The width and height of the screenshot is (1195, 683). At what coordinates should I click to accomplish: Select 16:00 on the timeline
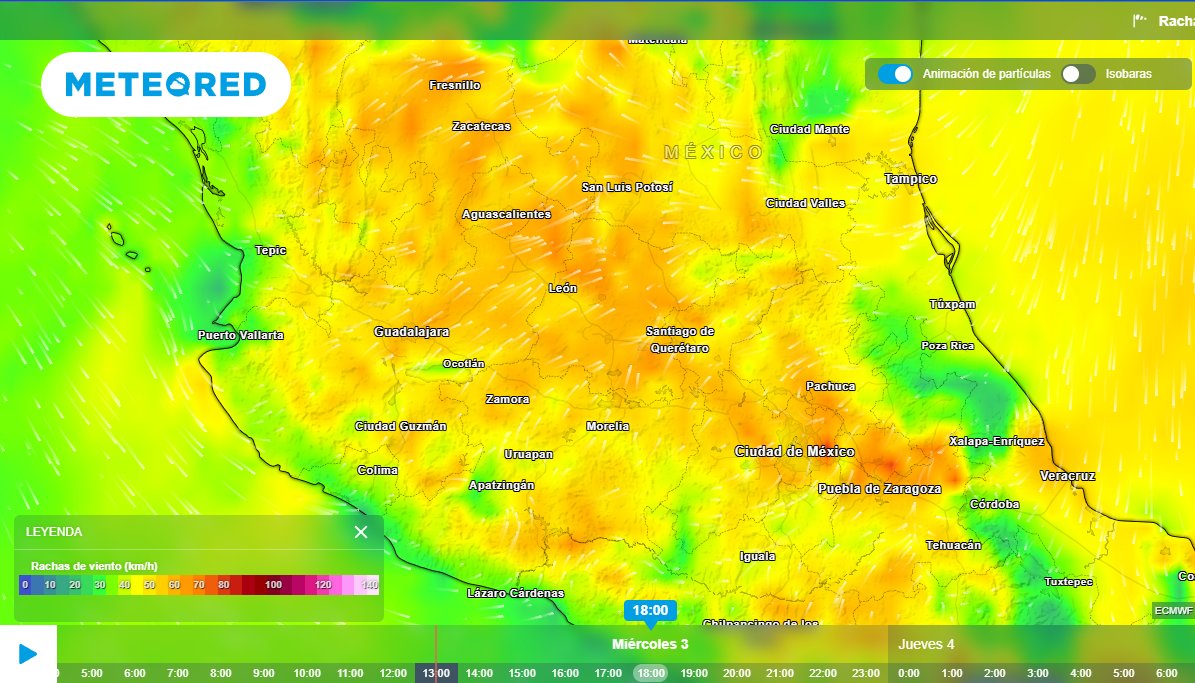click(565, 673)
